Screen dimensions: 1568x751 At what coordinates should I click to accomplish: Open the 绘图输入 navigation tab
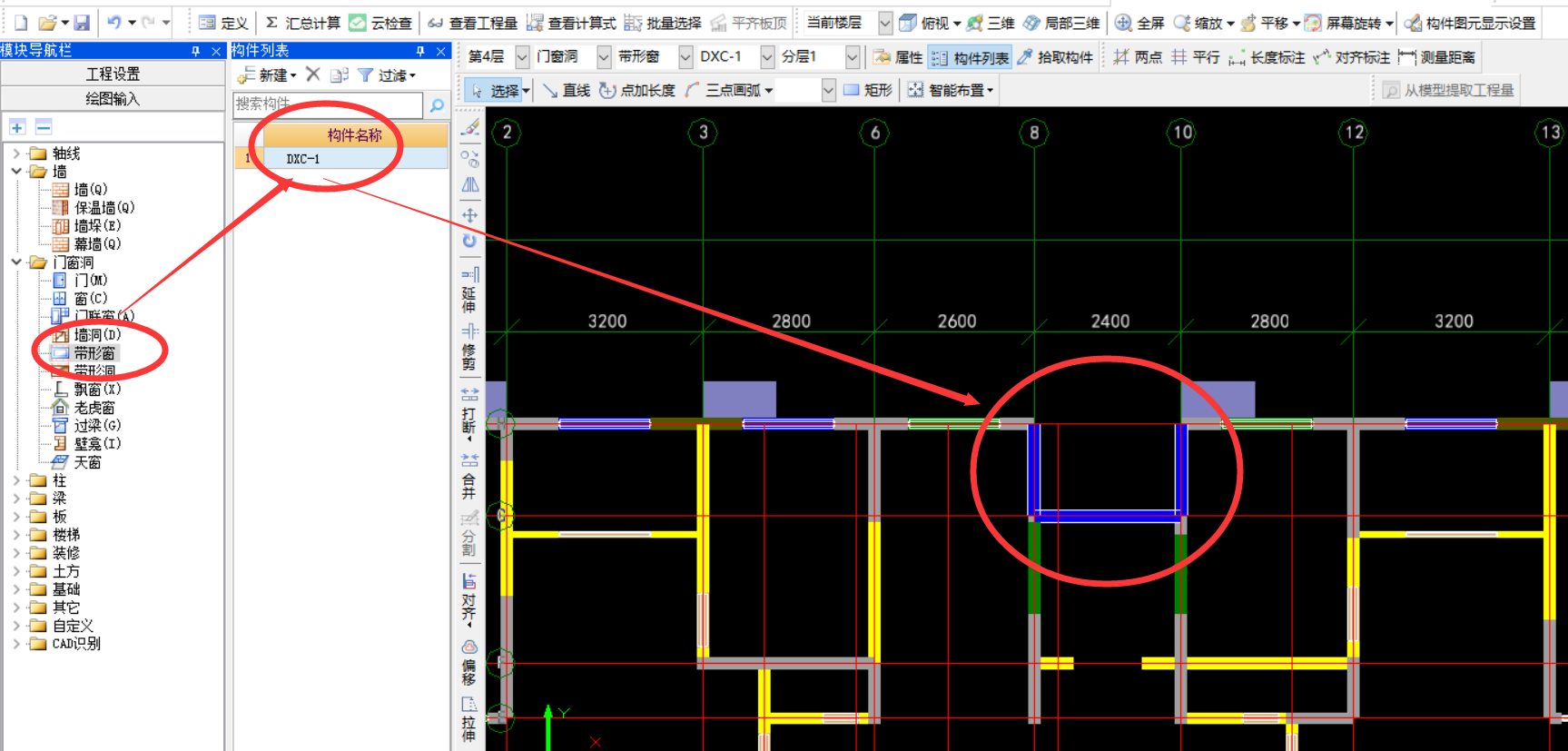[113, 98]
